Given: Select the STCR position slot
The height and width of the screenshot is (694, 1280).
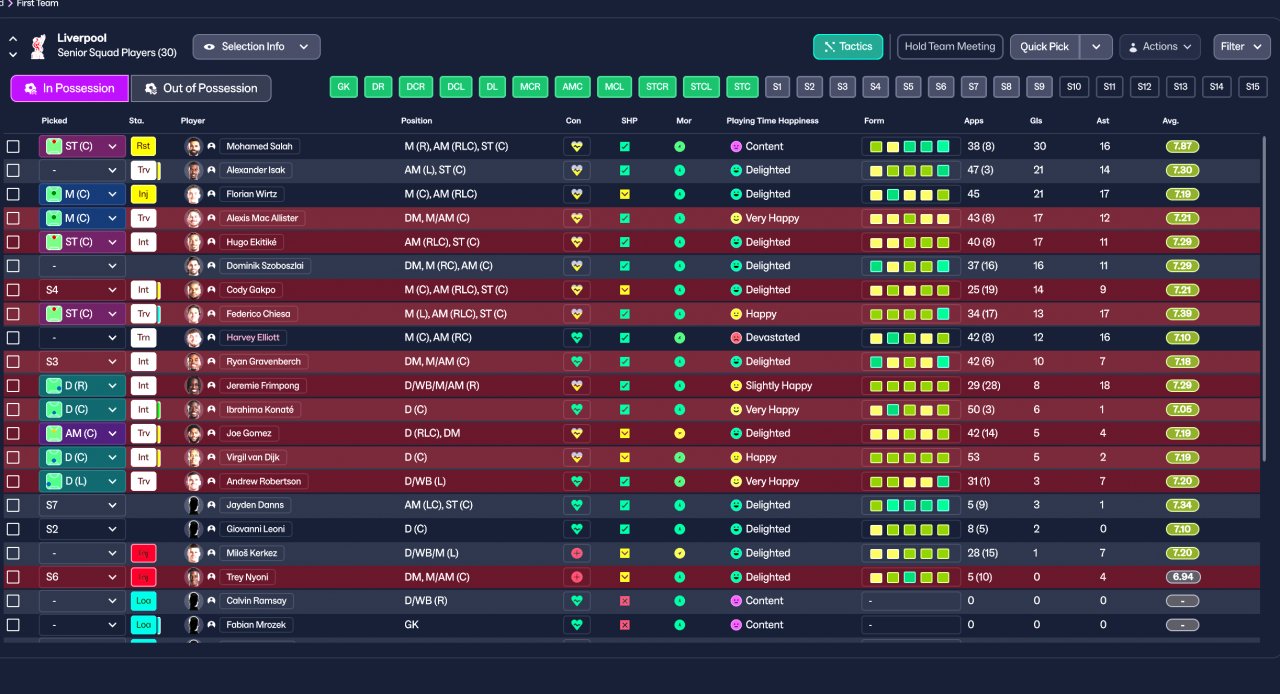Looking at the screenshot, I should 657,87.
